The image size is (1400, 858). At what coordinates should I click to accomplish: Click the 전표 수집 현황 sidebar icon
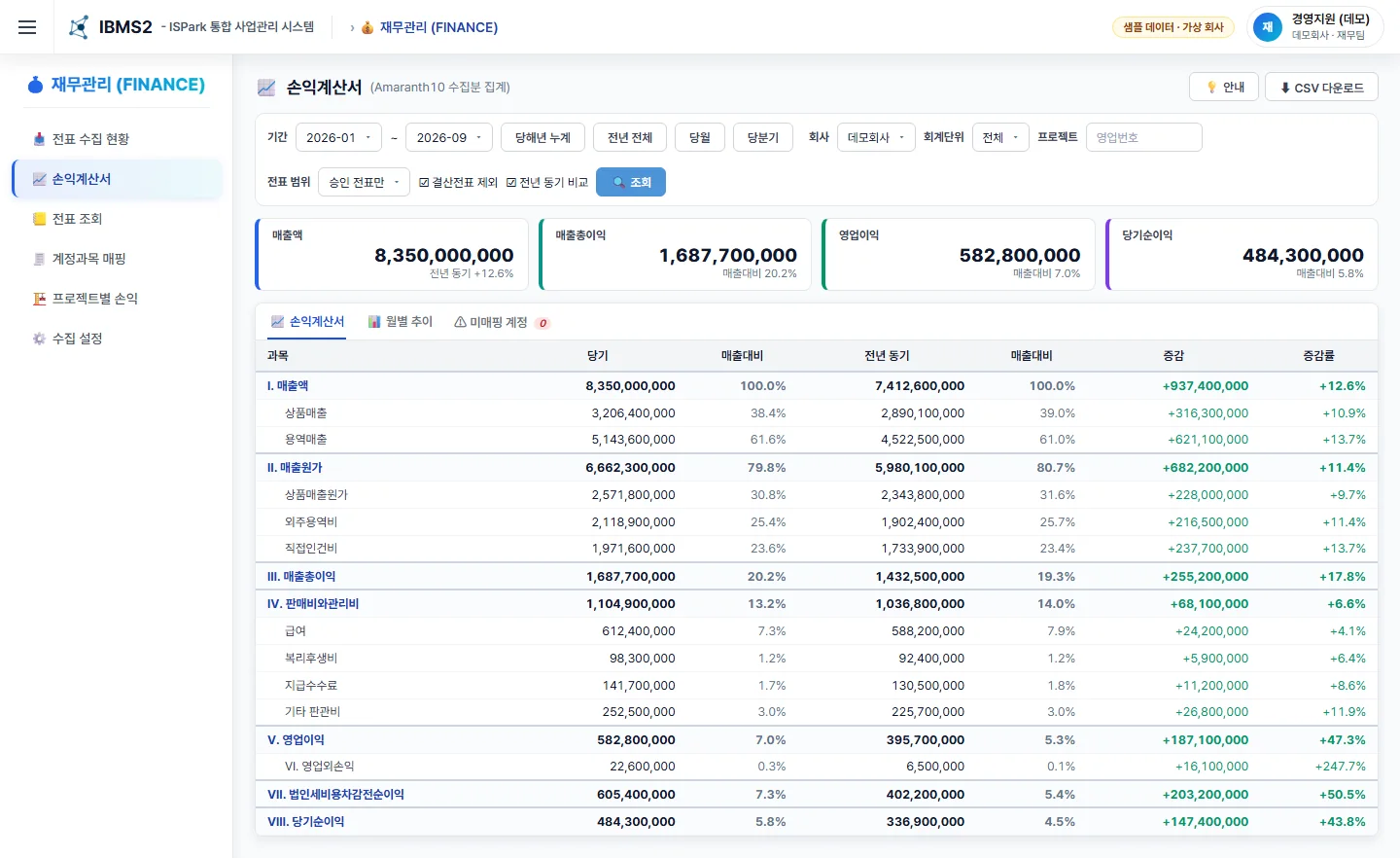[39, 139]
